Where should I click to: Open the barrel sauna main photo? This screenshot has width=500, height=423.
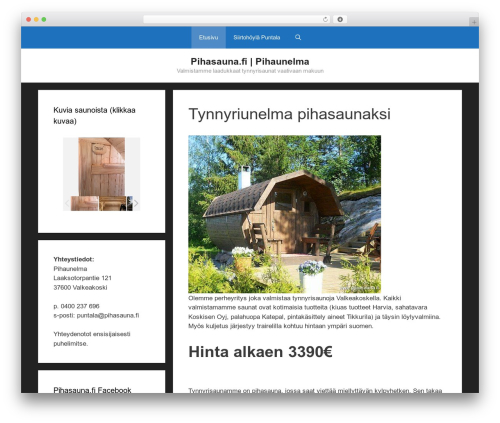tap(284, 214)
